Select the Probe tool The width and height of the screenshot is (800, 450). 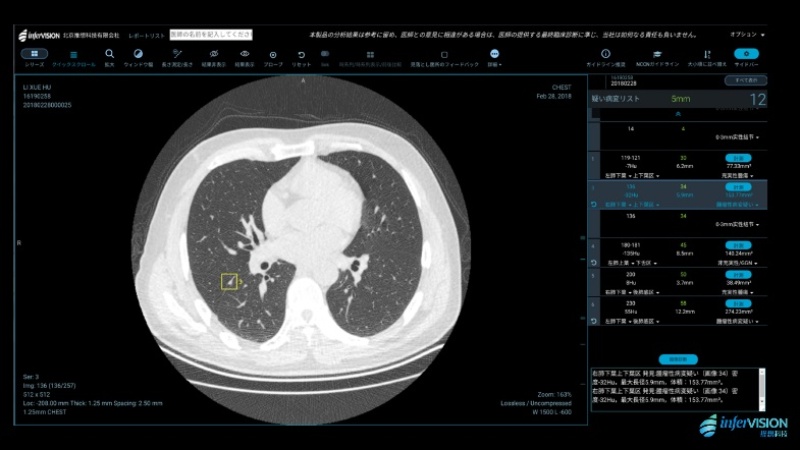273,55
